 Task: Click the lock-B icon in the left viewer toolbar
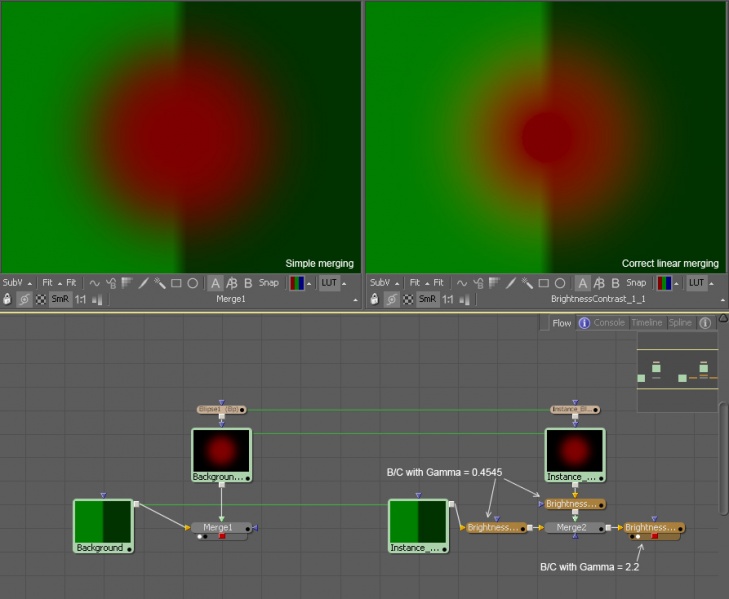(x=111, y=283)
